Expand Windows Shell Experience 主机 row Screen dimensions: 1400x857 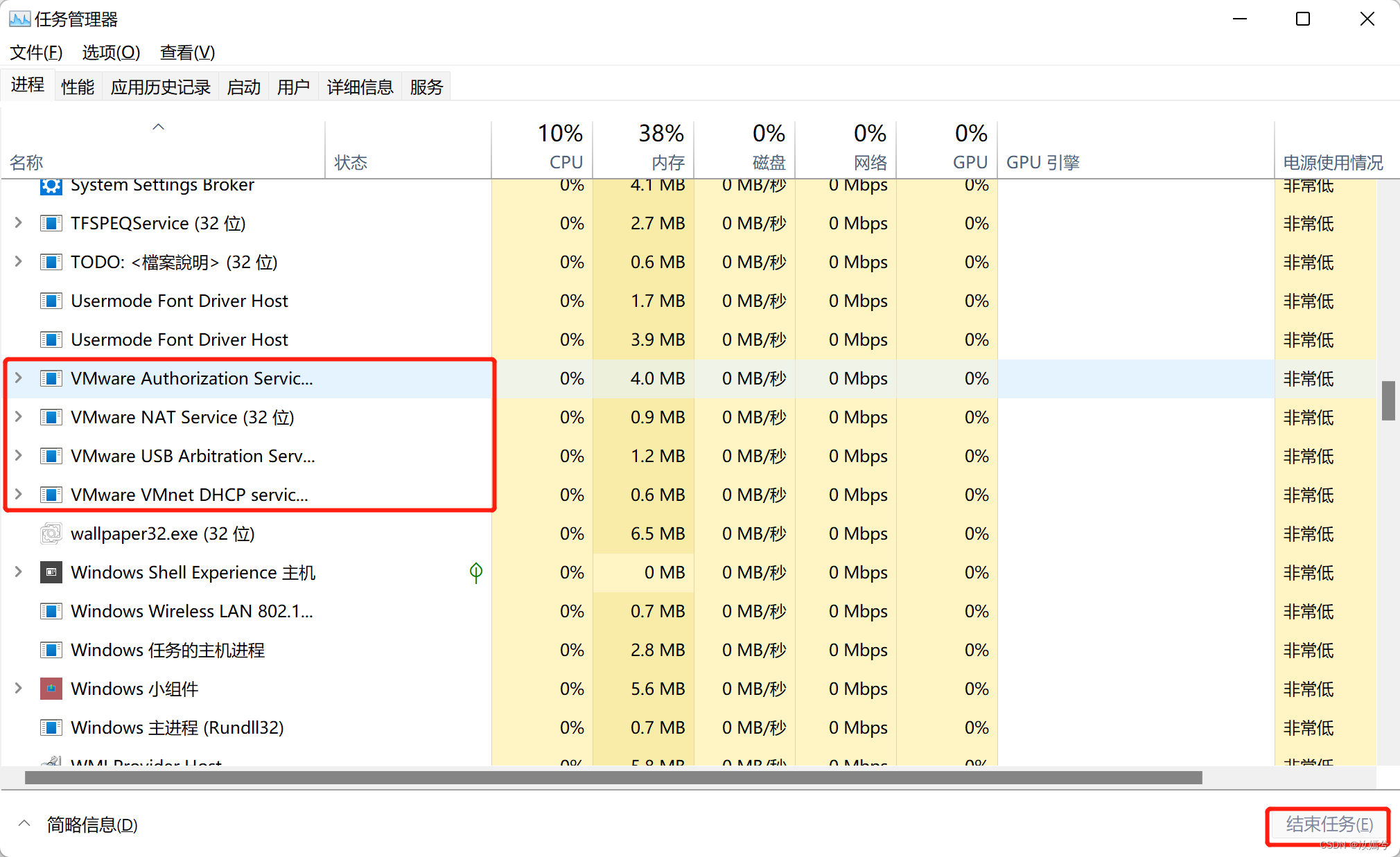point(19,572)
